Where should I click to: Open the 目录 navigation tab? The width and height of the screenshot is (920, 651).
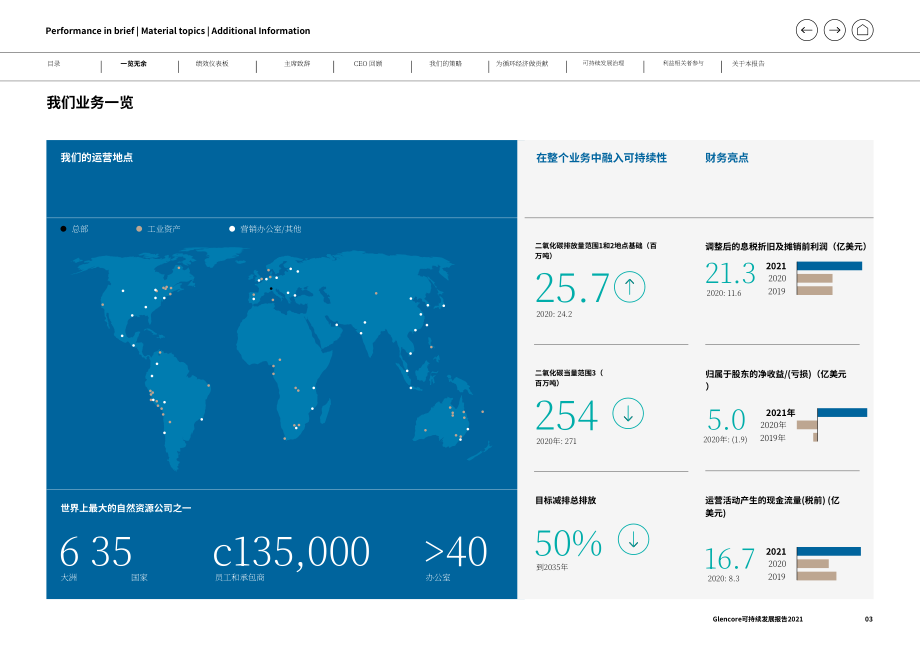click(54, 63)
